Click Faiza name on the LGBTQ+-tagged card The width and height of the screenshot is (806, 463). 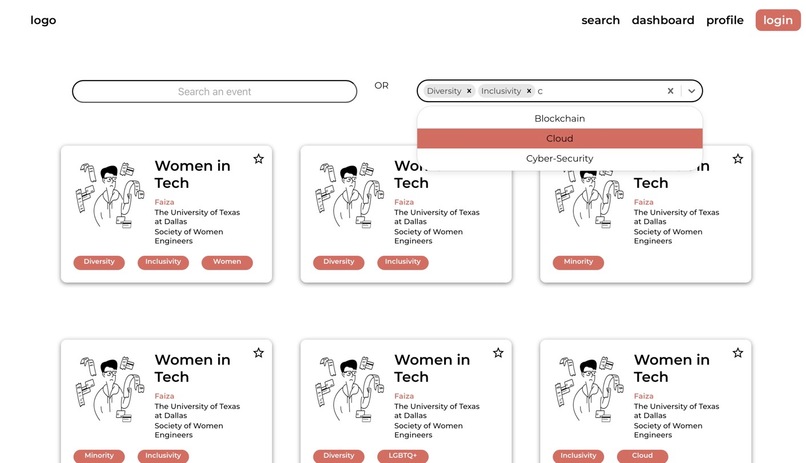click(x=404, y=396)
